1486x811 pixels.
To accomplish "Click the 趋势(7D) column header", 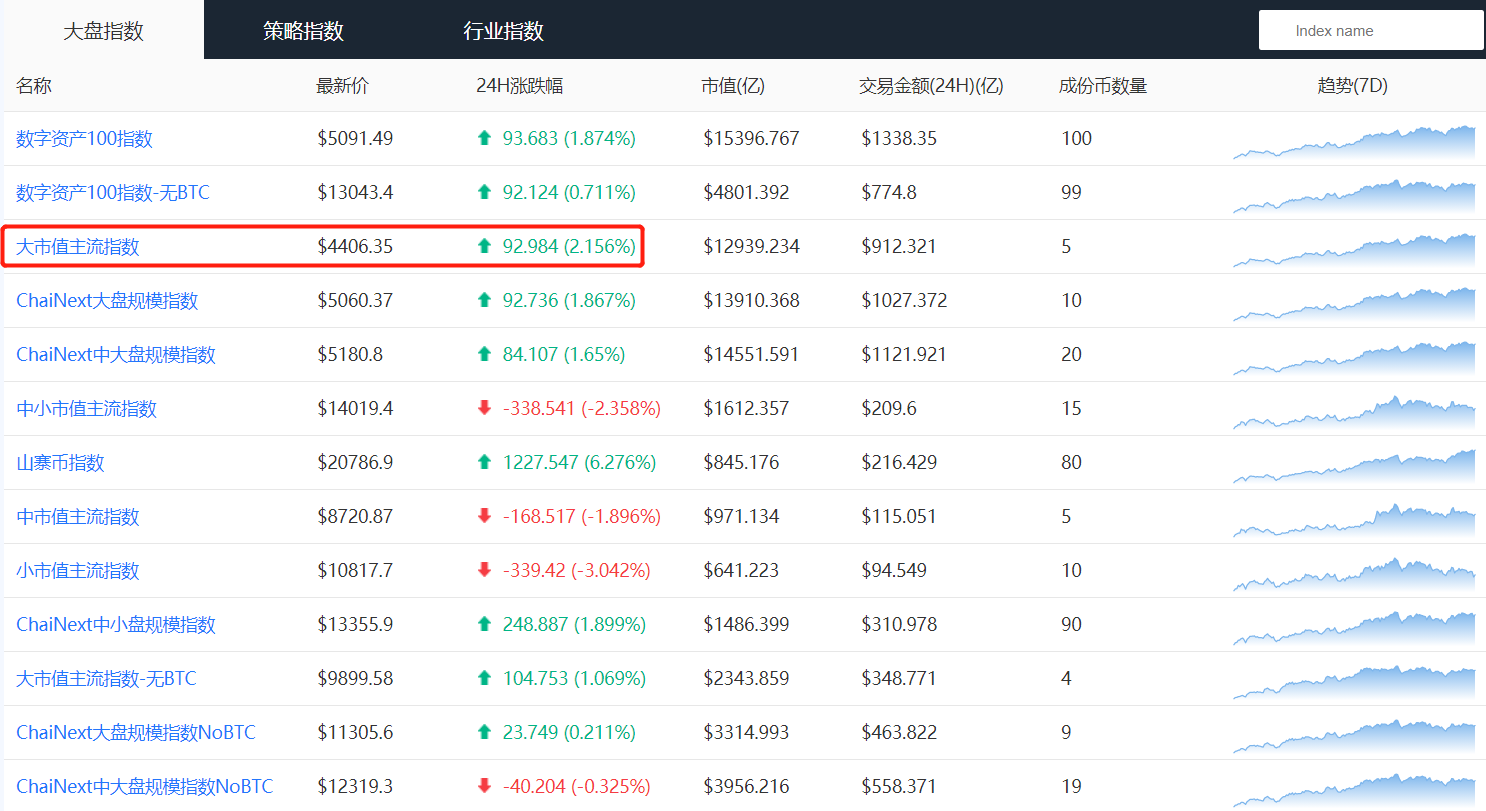I will click(1353, 86).
